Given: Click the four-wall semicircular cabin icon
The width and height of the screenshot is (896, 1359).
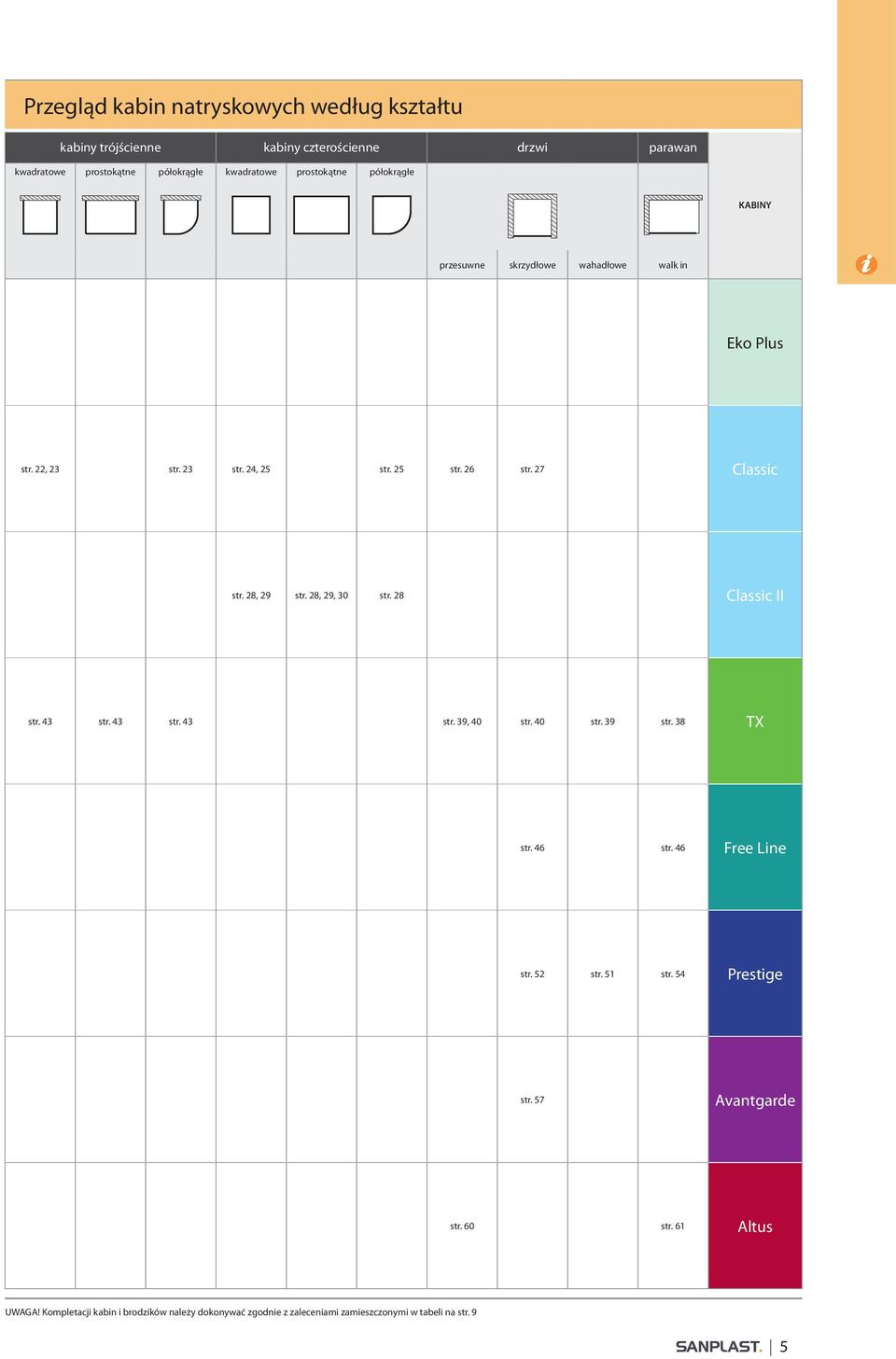Looking at the screenshot, I should [392, 215].
